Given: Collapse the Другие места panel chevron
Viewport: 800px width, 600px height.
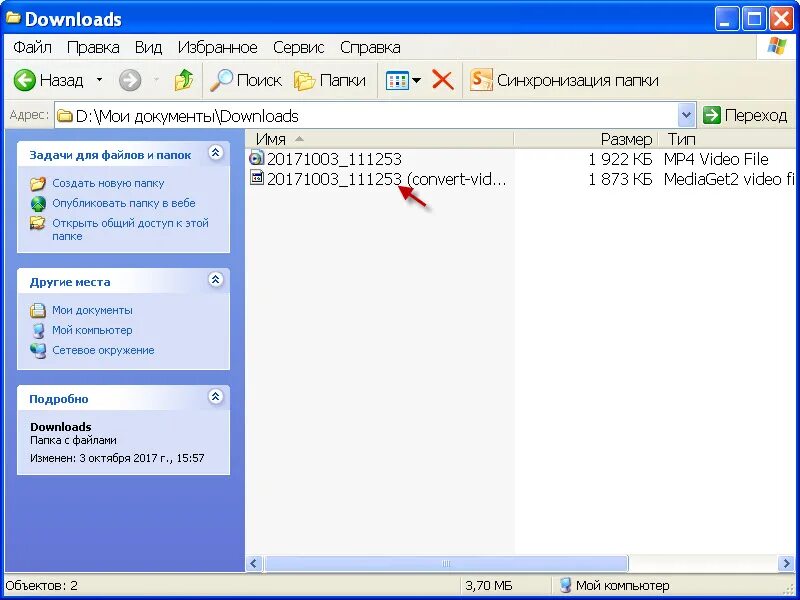Looking at the screenshot, I should [x=216, y=281].
